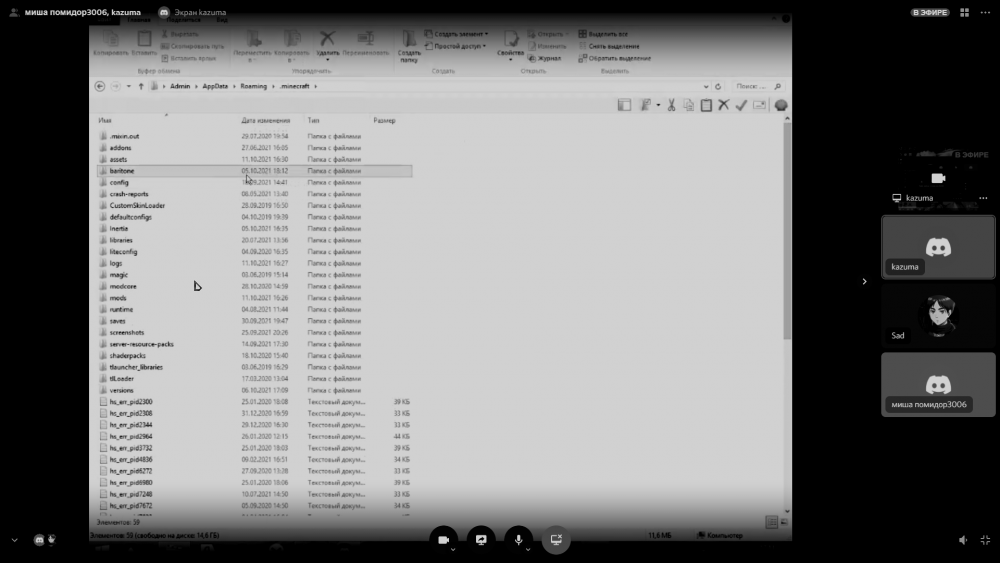
Task: Click the AppData breadcrumb in the address bar
Action: point(215,86)
